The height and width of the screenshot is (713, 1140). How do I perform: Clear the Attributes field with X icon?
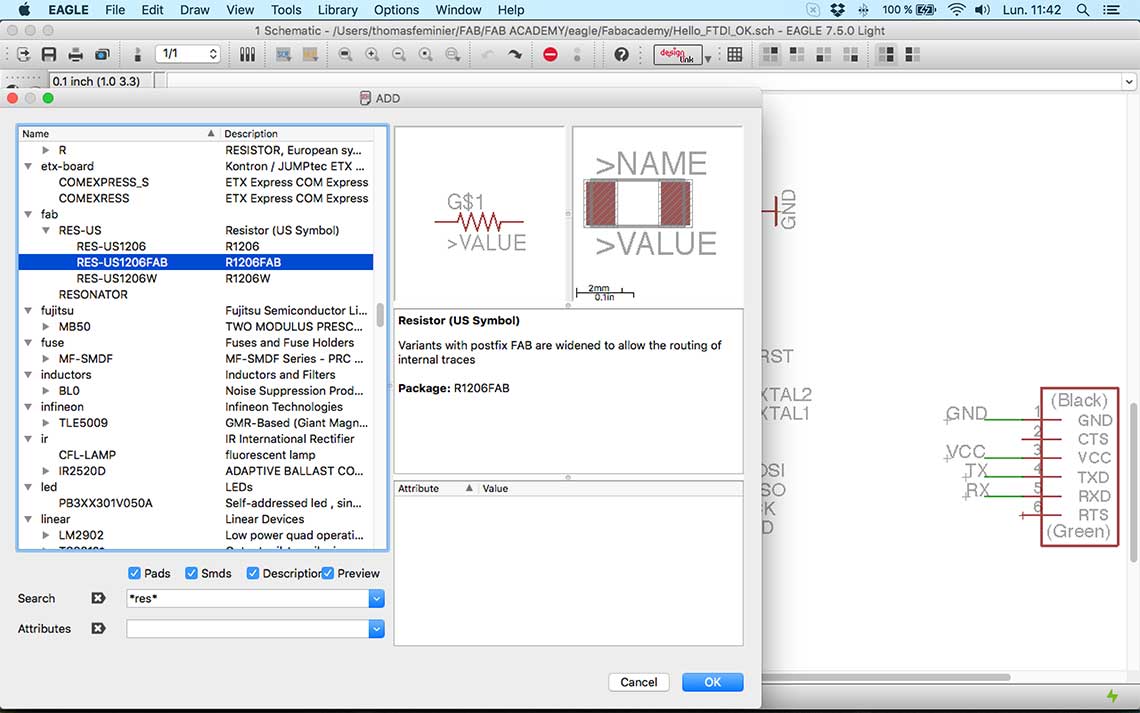tap(98, 628)
